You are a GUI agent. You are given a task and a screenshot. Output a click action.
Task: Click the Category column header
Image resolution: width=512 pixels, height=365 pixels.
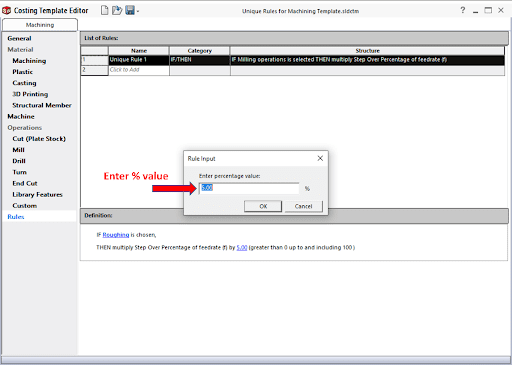point(200,51)
